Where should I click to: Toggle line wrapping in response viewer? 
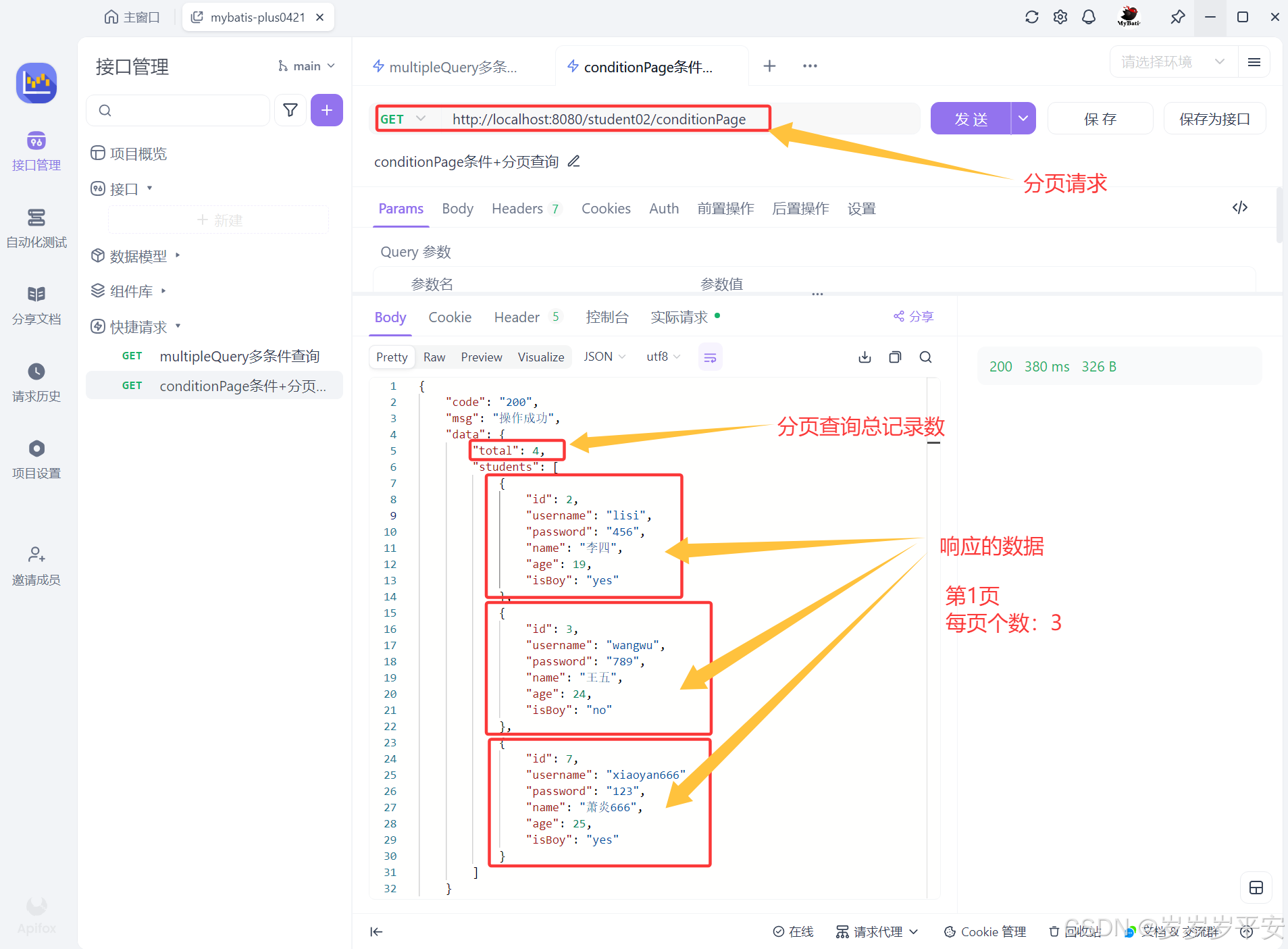click(710, 357)
